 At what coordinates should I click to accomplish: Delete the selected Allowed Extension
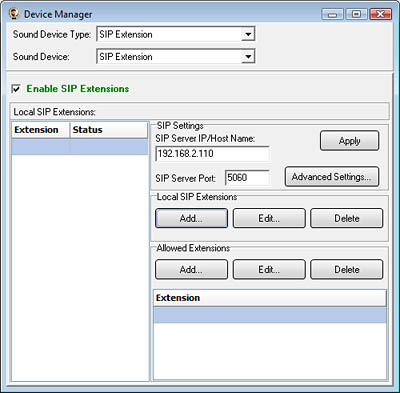pos(347,269)
